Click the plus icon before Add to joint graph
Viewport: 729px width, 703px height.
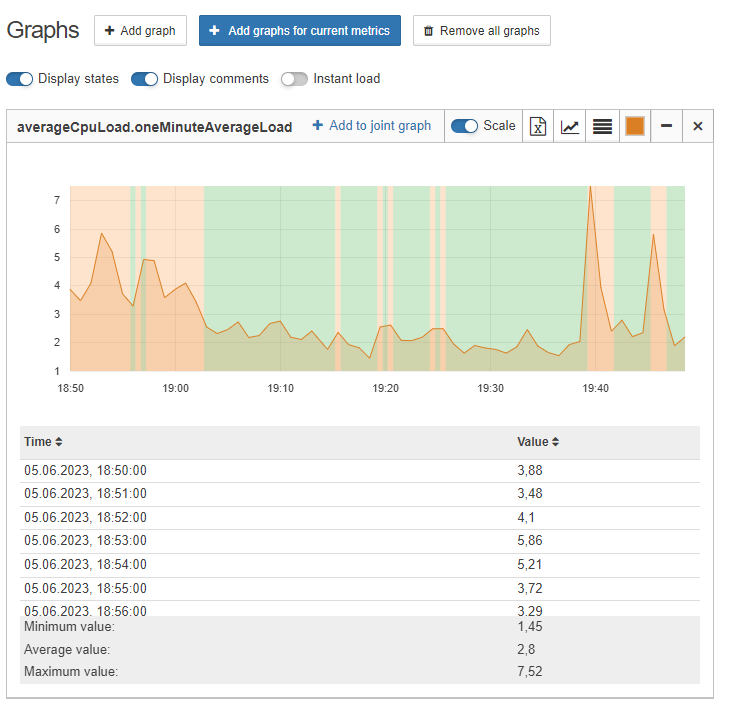pos(318,125)
